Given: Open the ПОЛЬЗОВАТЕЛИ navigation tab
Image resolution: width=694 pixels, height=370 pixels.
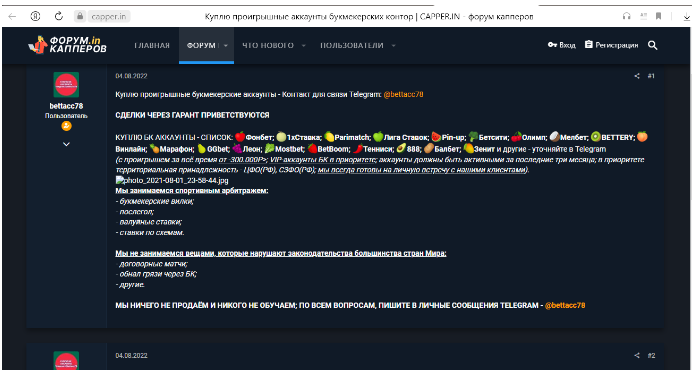Looking at the screenshot, I should coord(352,46).
